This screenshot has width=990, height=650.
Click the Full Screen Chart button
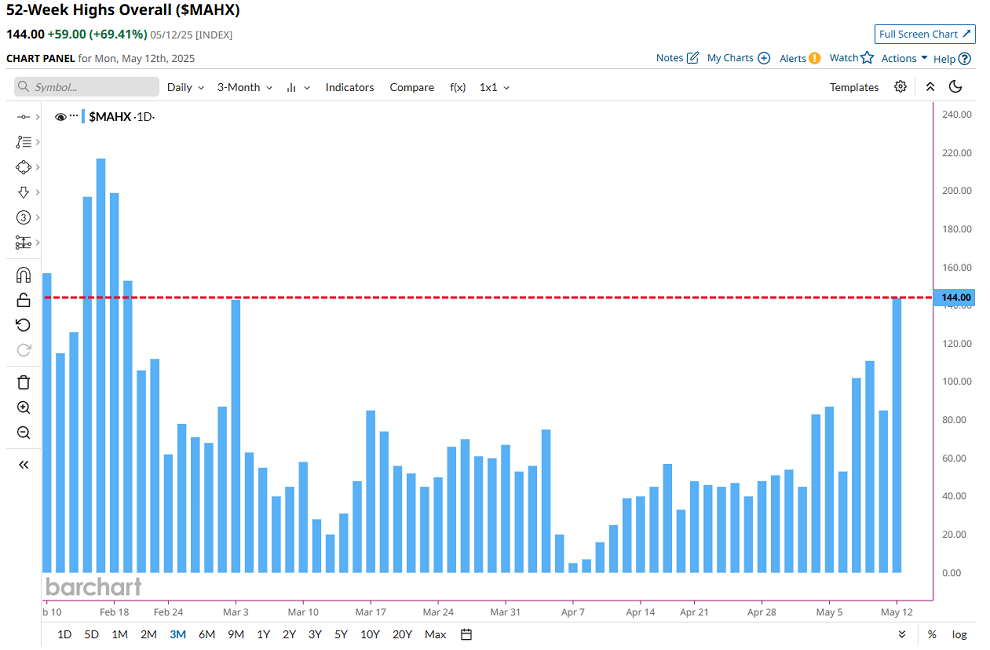coord(924,34)
